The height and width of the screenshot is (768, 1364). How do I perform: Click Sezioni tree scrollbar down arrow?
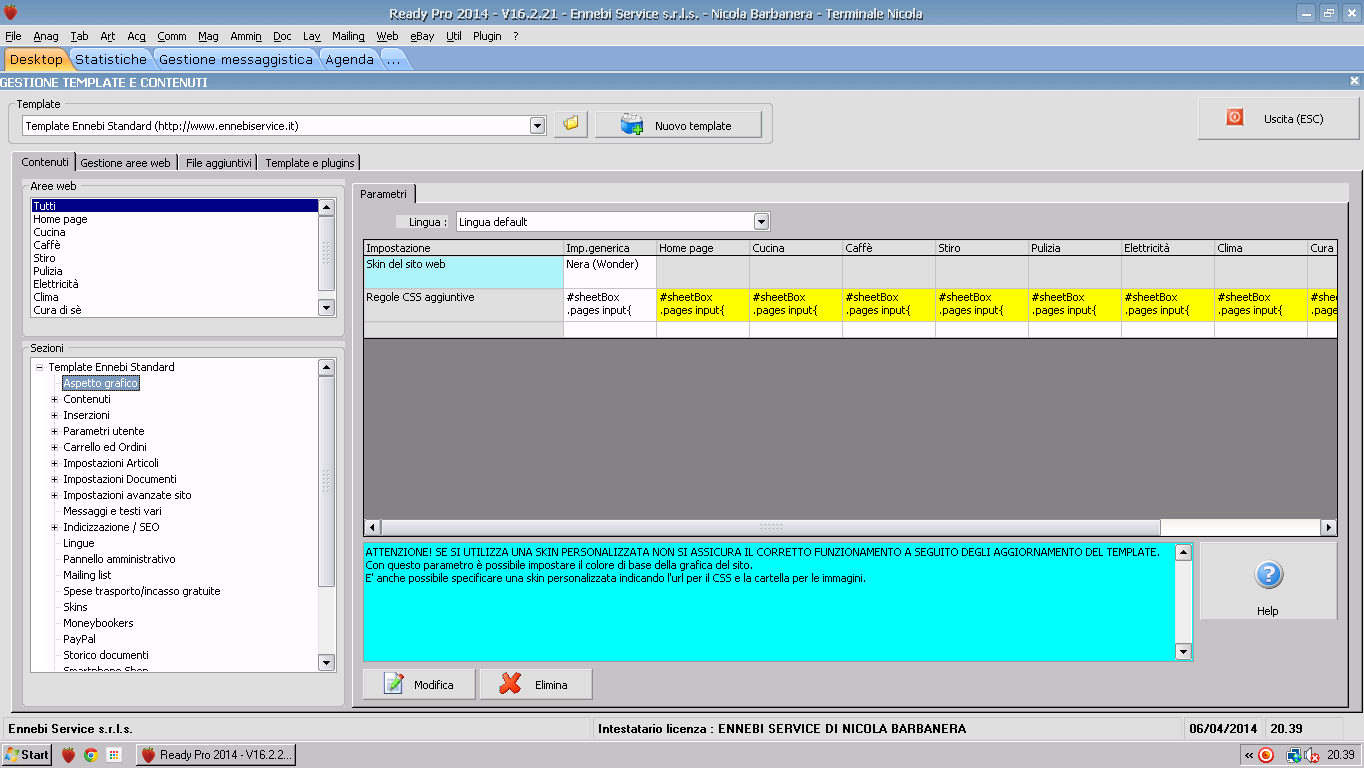[326, 662]
